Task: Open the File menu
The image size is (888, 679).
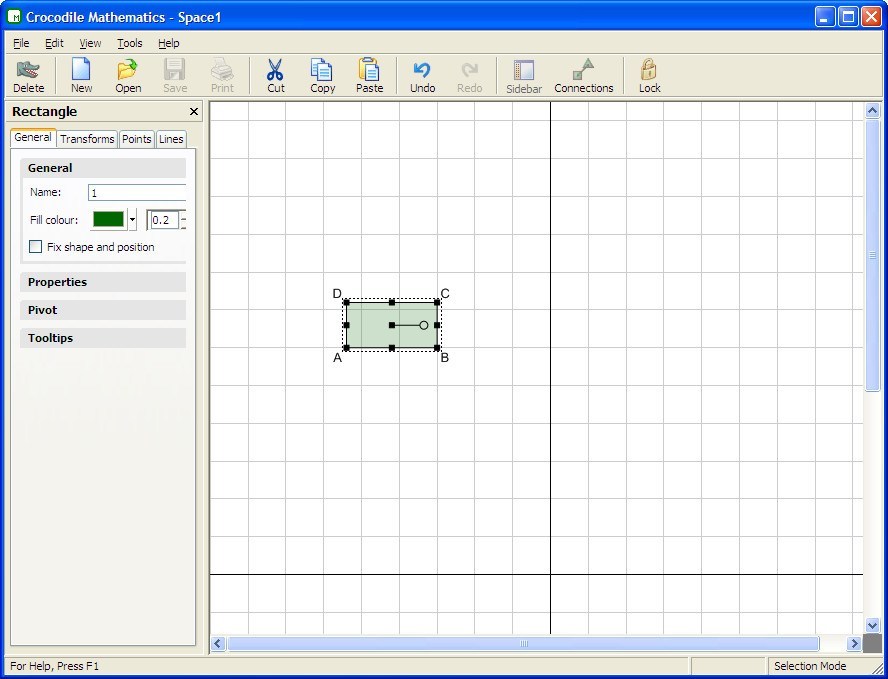Action: [x=21, y=43]
